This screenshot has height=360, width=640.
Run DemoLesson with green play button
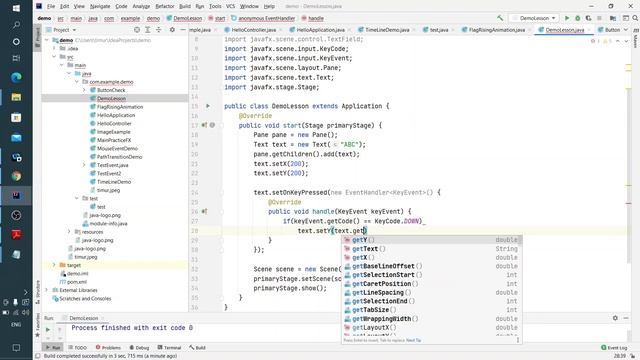click(567, 18)
